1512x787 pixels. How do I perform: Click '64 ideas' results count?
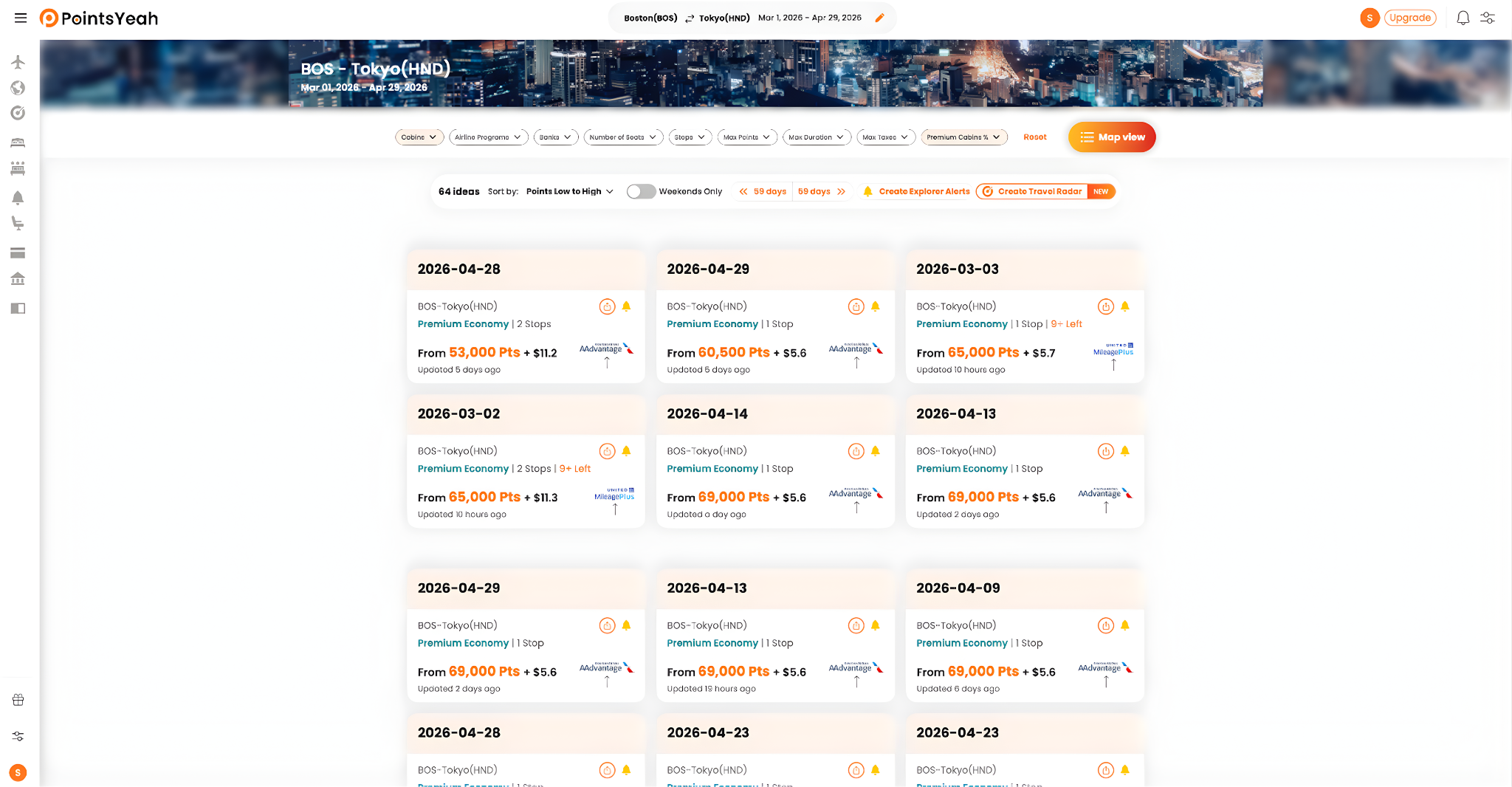[x=458, y=191]
